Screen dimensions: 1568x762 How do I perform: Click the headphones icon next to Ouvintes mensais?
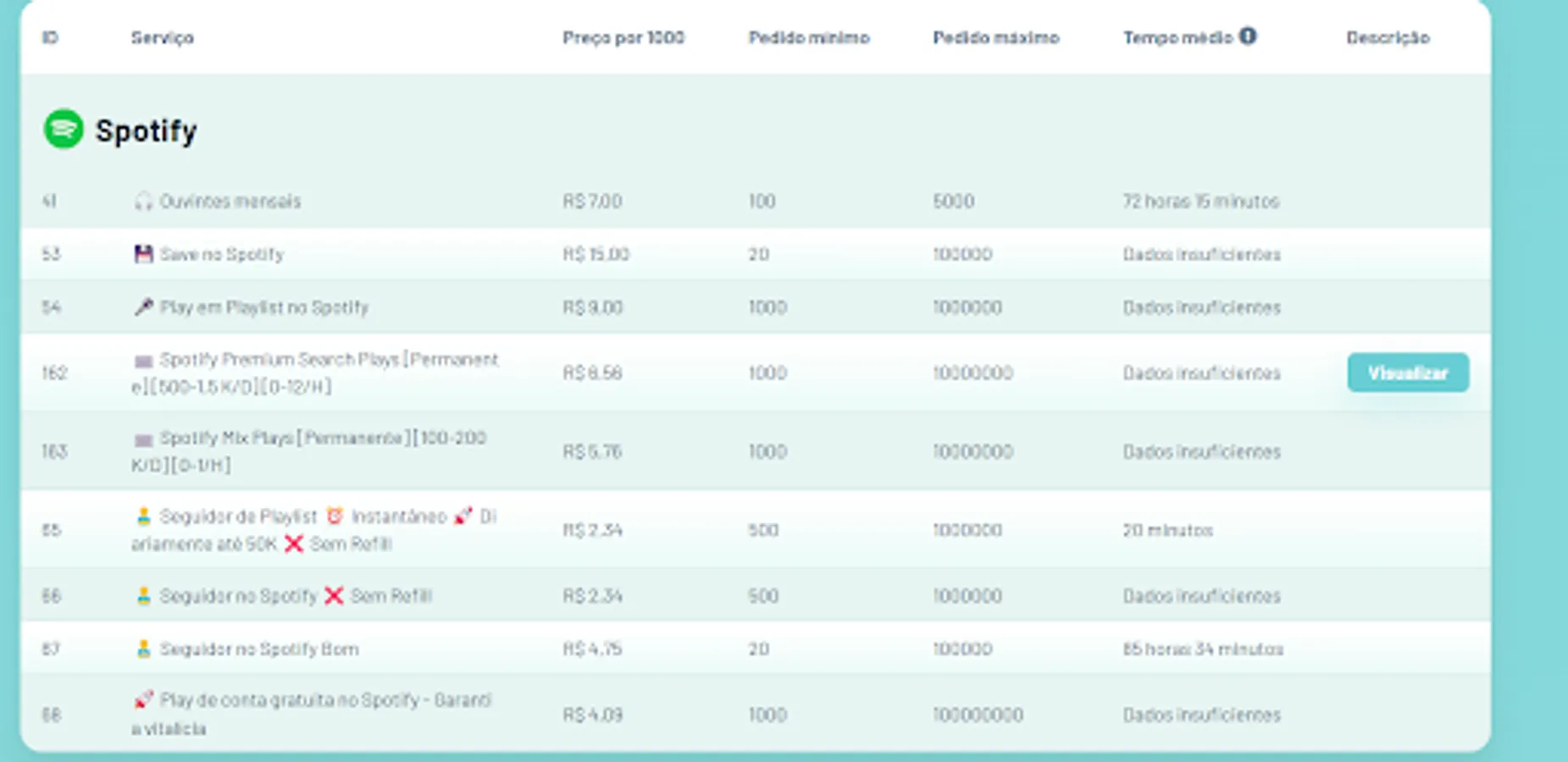click(143, 202)
